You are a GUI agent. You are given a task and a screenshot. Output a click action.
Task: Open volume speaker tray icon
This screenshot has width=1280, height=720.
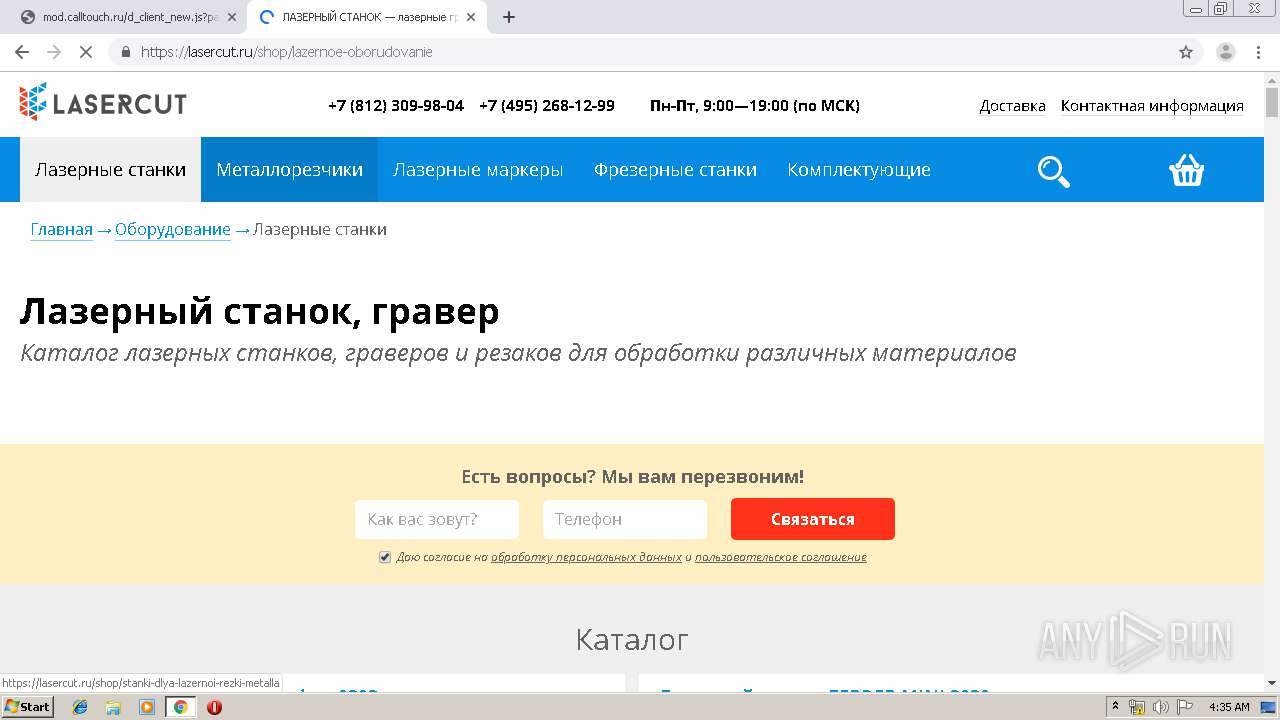(1161, 707)
